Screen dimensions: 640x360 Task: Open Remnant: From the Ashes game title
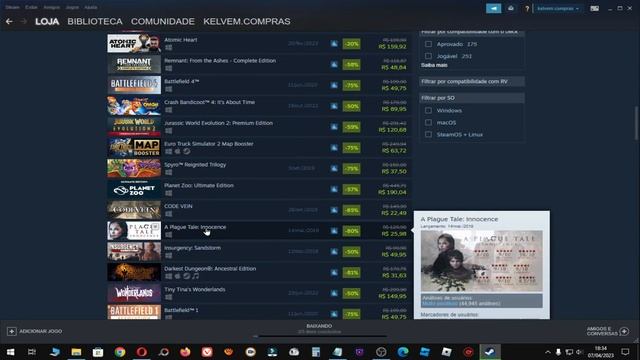(220, 61)
